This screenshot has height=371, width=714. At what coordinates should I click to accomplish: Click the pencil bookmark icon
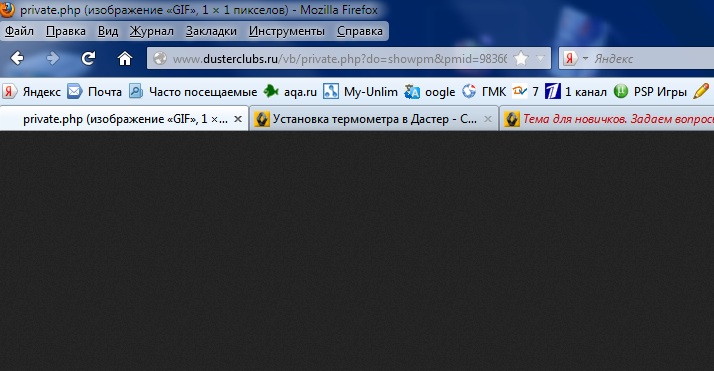tap(701, 91)
